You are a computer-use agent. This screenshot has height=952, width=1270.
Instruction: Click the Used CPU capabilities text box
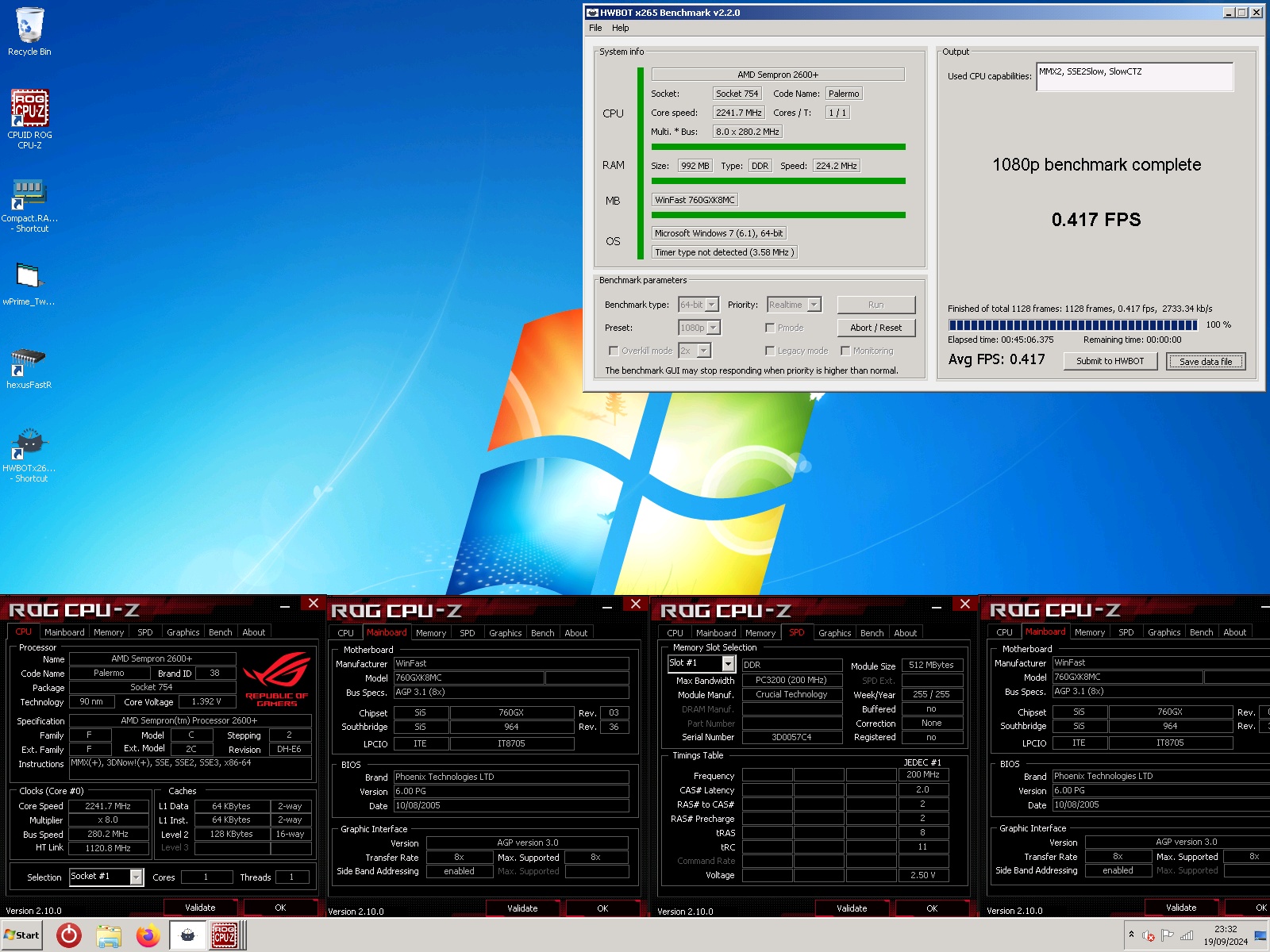click(x=1134, y=77)
